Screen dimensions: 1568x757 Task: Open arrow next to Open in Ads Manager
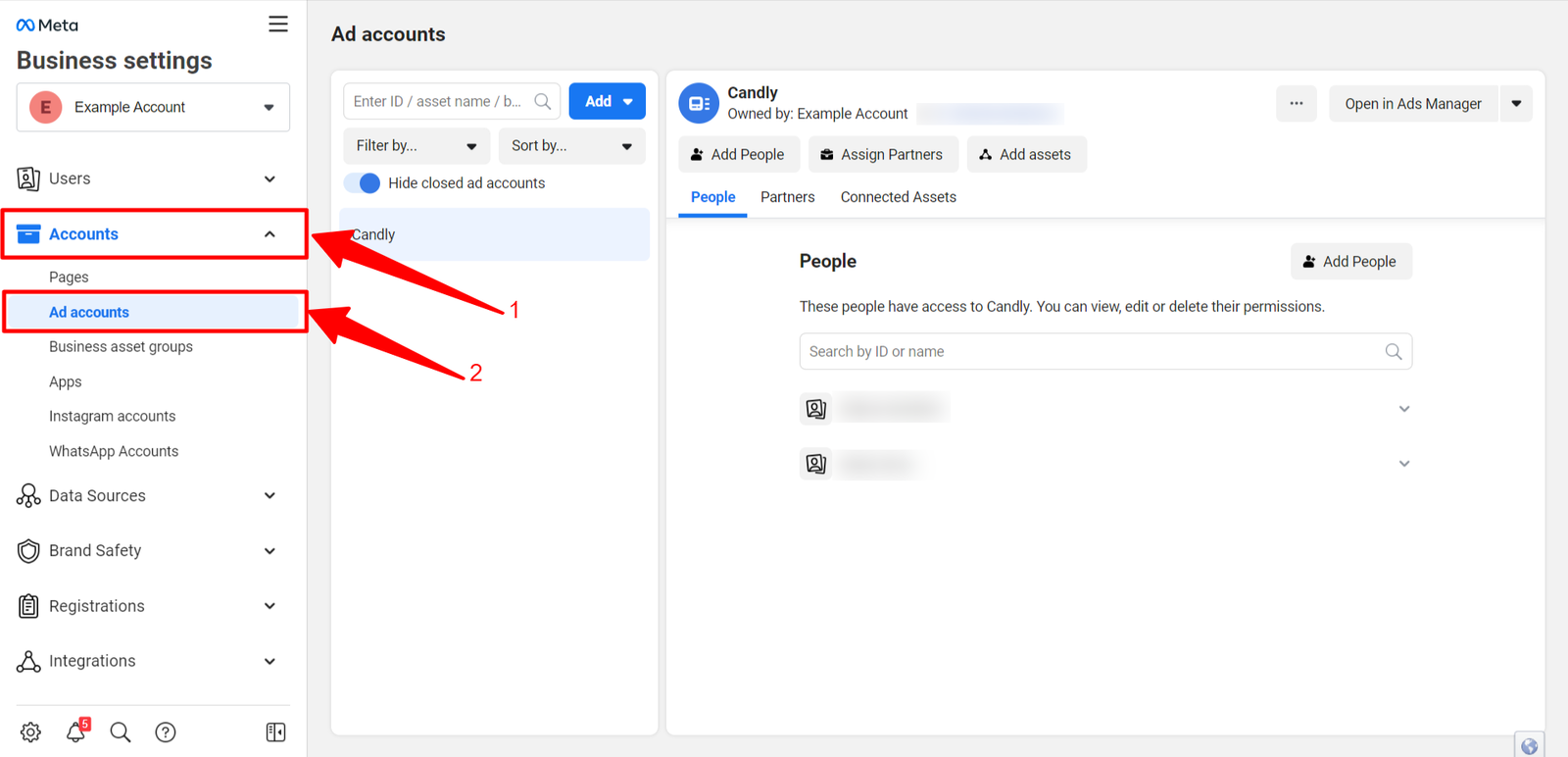point(1516,103)
